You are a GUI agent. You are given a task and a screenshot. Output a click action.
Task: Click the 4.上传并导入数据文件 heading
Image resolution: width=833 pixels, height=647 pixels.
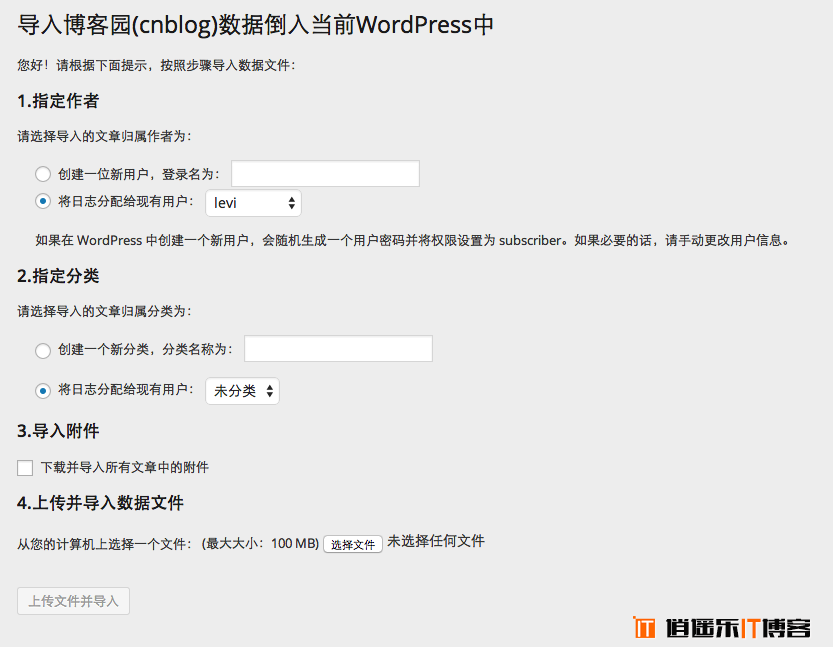(x=100, y=503)
